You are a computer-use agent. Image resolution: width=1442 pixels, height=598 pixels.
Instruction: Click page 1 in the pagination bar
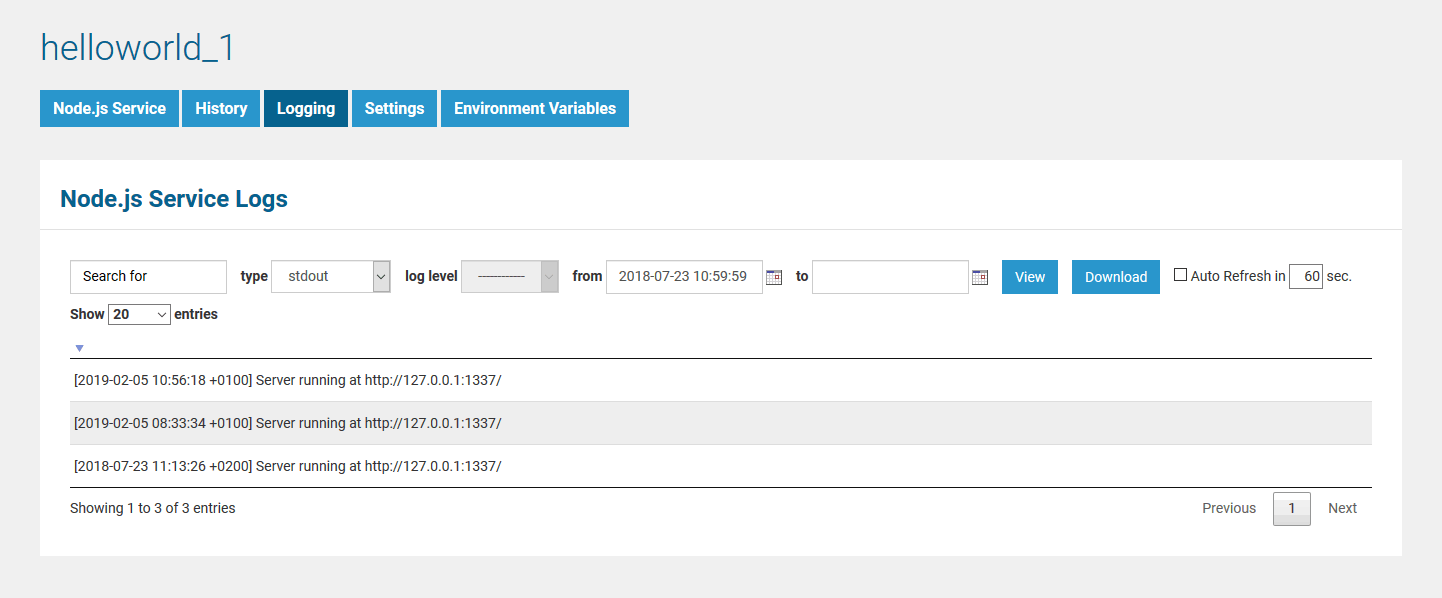(x=1291, y=508)
